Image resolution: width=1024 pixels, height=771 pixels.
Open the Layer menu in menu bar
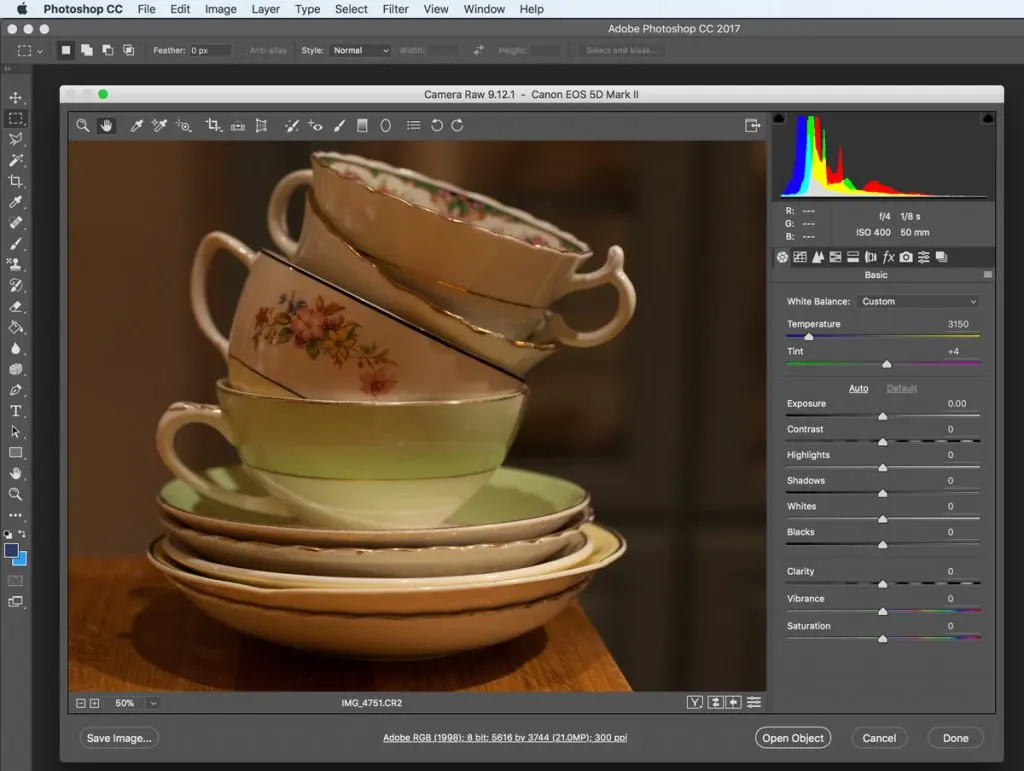[265, 9]
